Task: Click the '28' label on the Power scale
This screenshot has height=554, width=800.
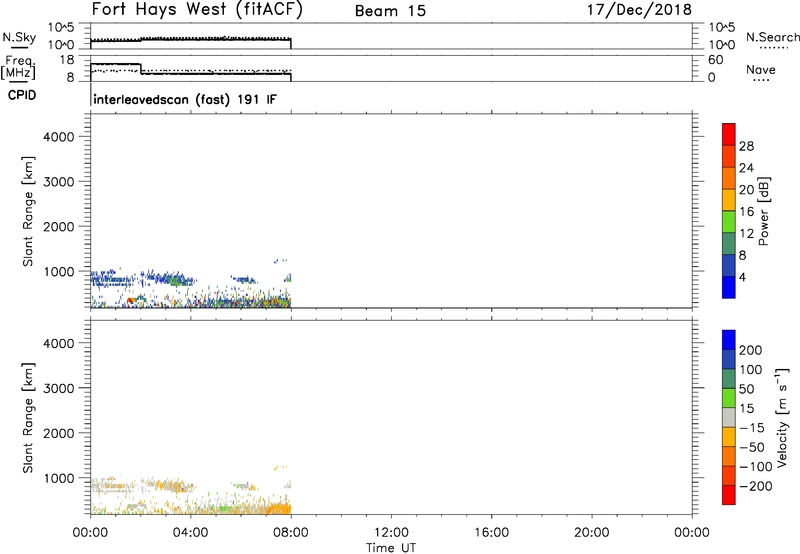Action: click(x=746, y=146)
